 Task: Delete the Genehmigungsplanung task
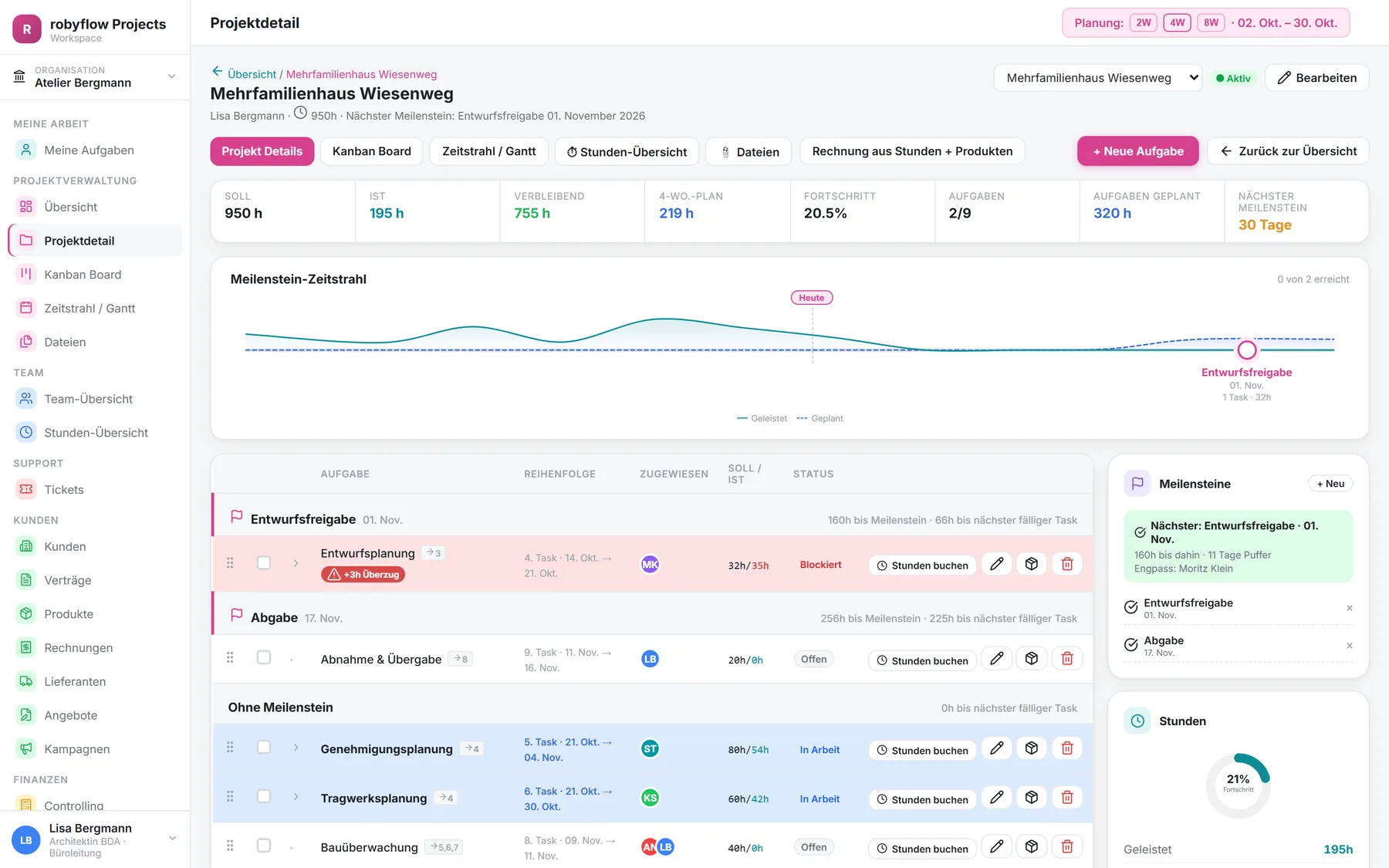pos(1067,748)
